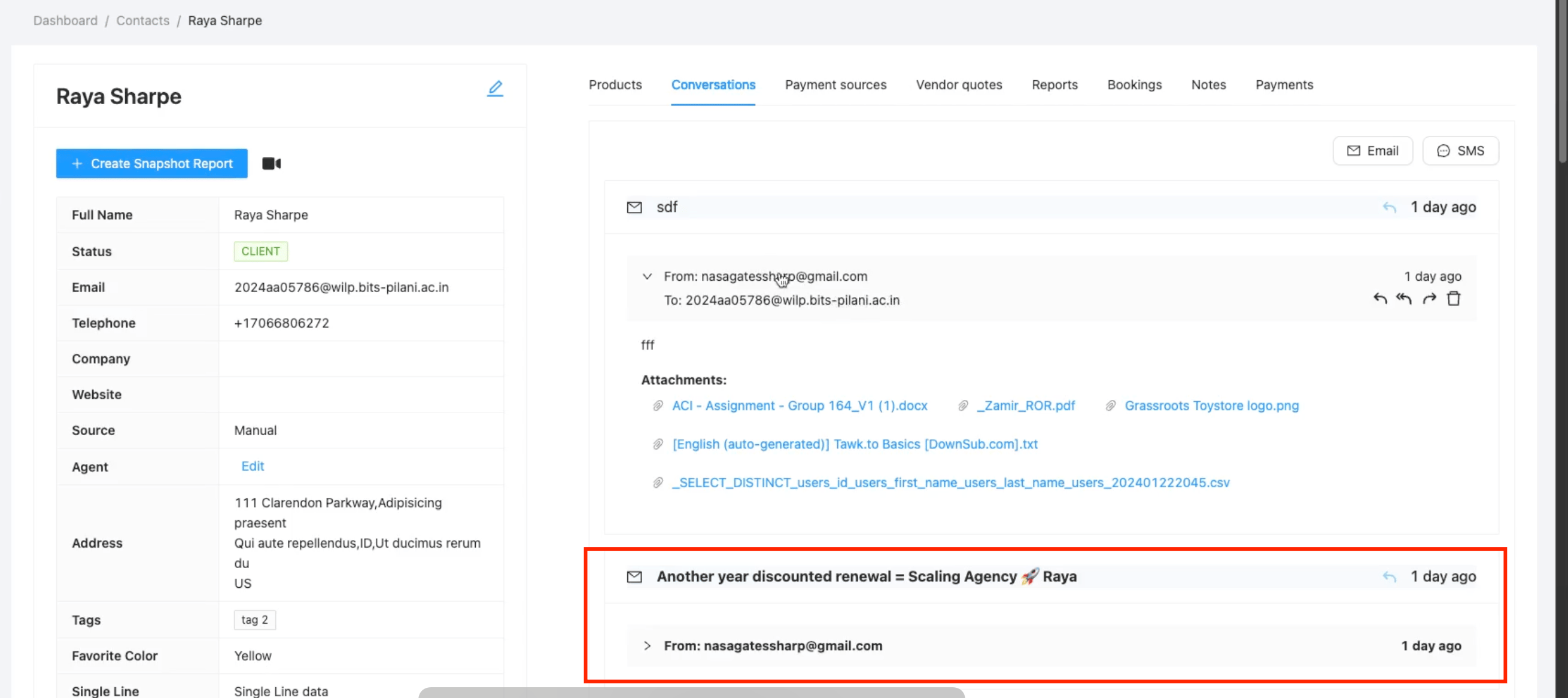The width and height of the screenshot is (1568, 698).
Task: Click the reply arrow icon in the email header
Action: tap(1380, 299)
